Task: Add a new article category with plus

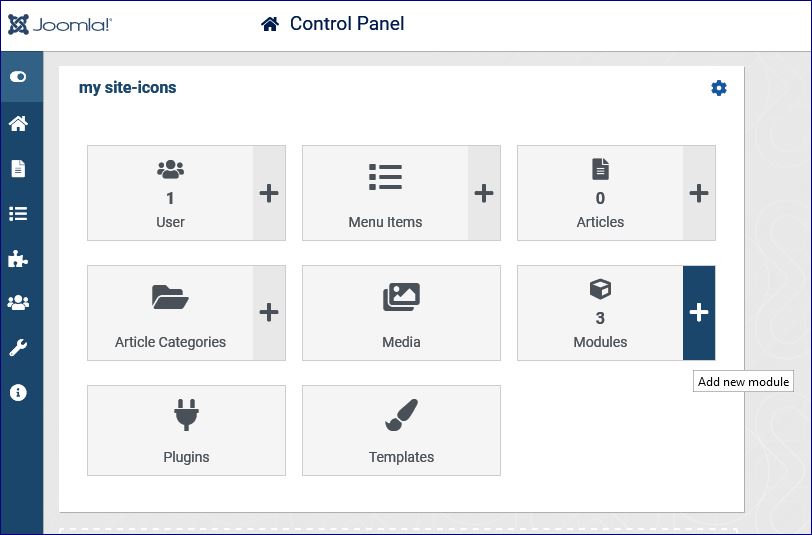Action: point(269,313)
